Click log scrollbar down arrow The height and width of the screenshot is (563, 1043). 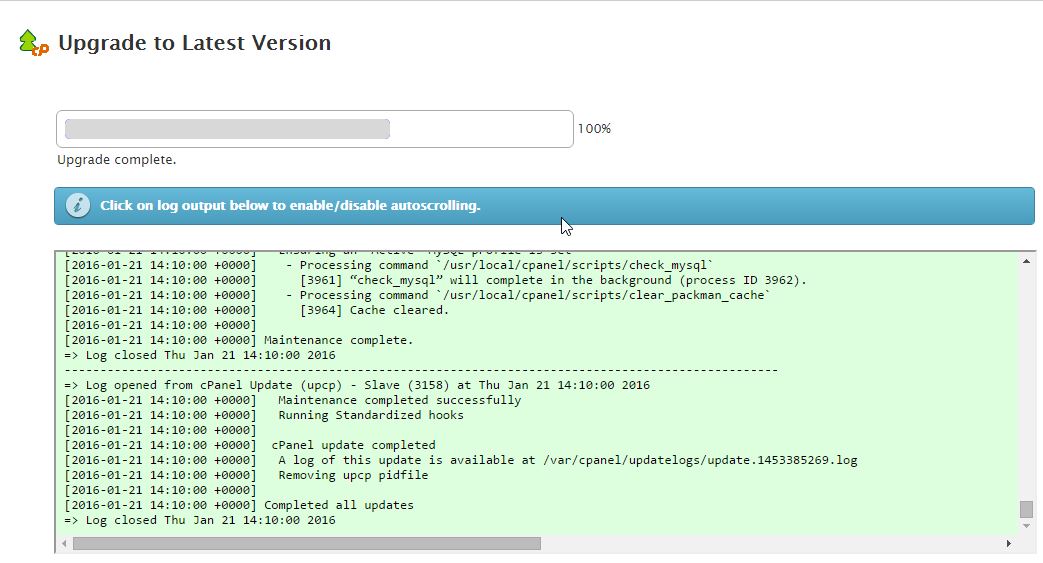click(1026, 526)
